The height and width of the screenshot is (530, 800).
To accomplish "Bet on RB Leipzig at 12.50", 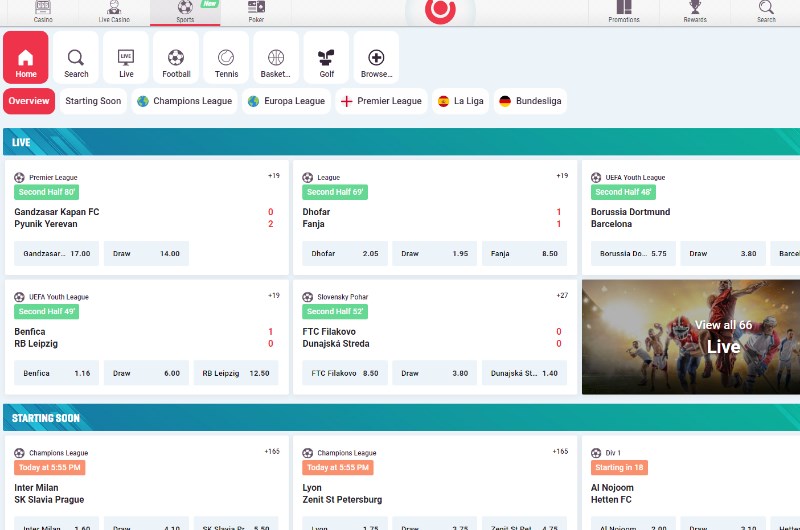I will click(x=236, y=373).
